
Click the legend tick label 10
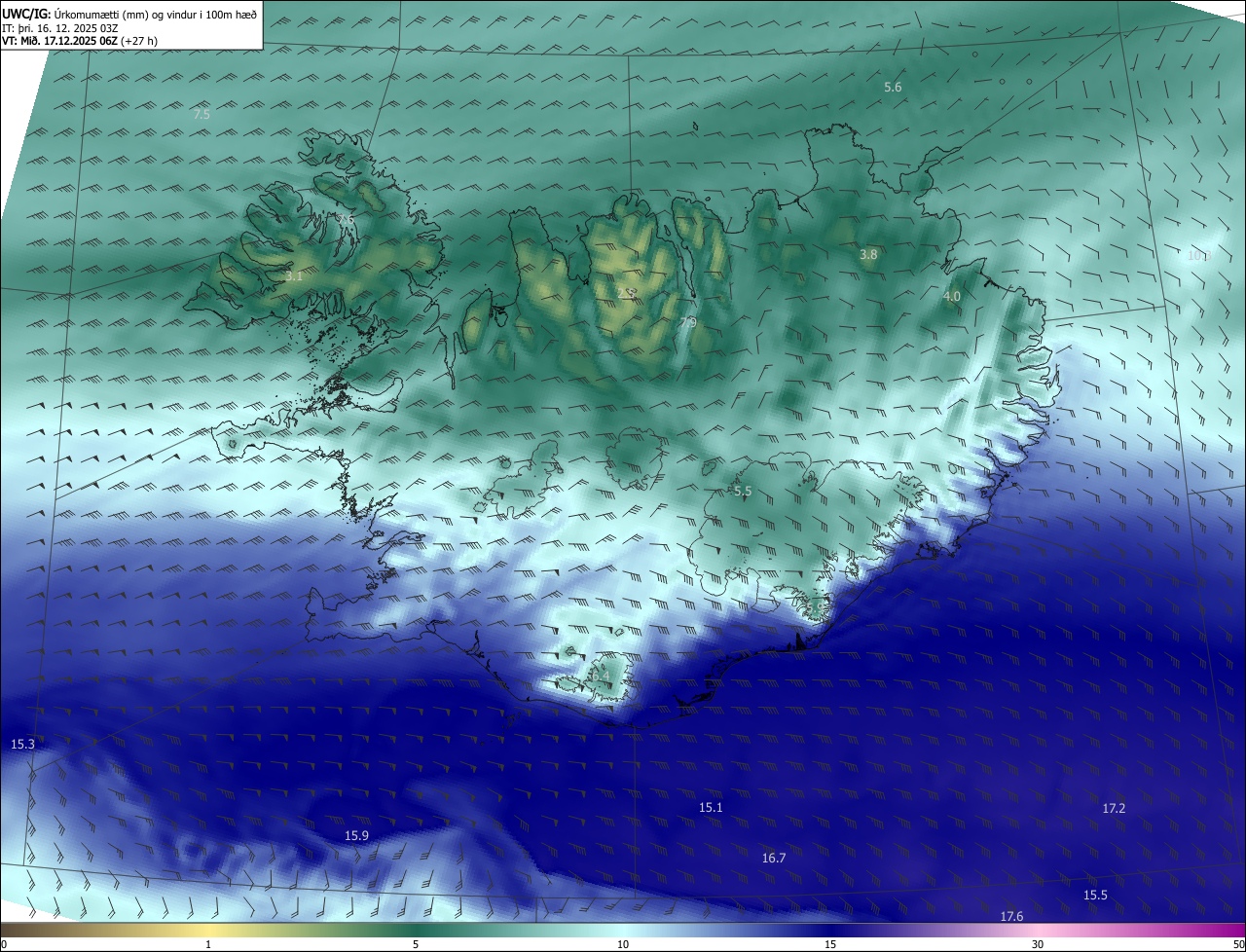[x=623, y=944]
